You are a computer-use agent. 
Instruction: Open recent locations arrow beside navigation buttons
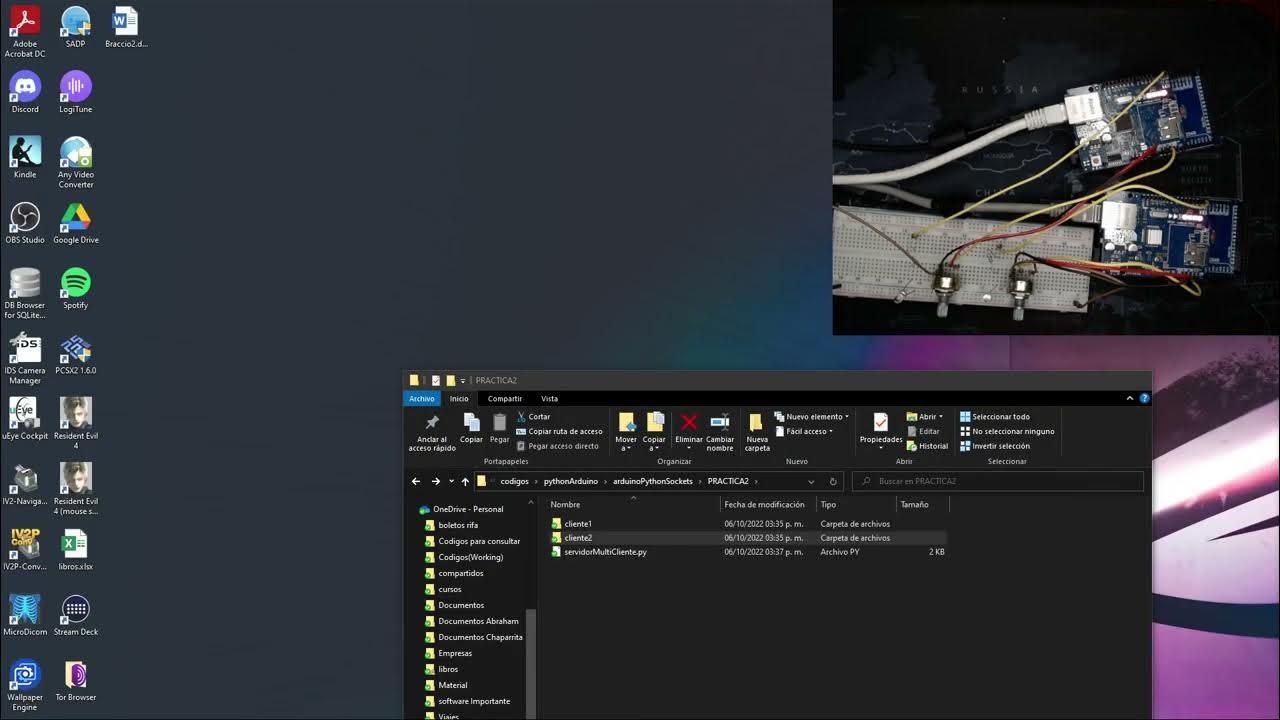pyautogui.click(x=451, y=481)
